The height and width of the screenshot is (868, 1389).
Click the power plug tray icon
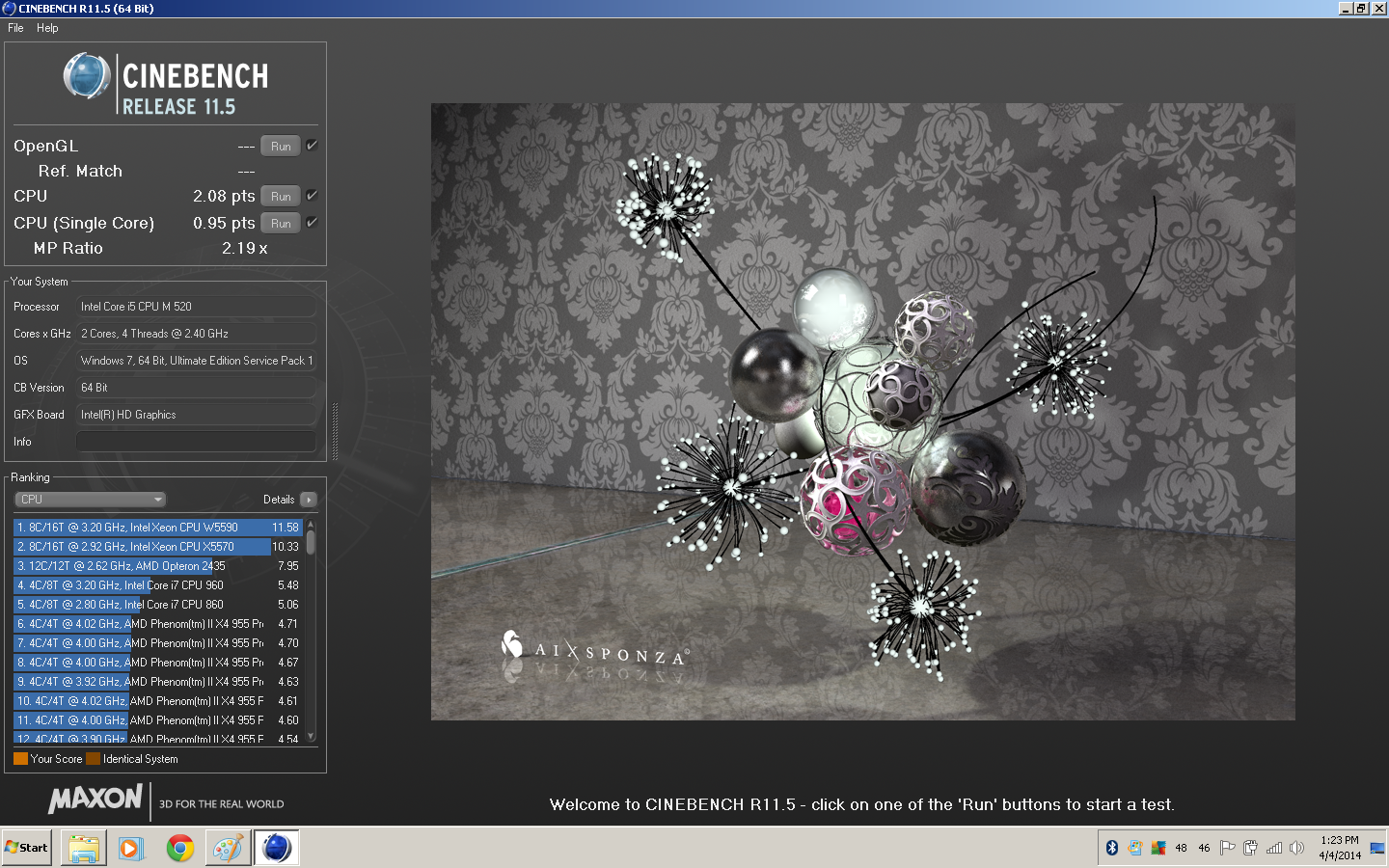point(1250,848)
